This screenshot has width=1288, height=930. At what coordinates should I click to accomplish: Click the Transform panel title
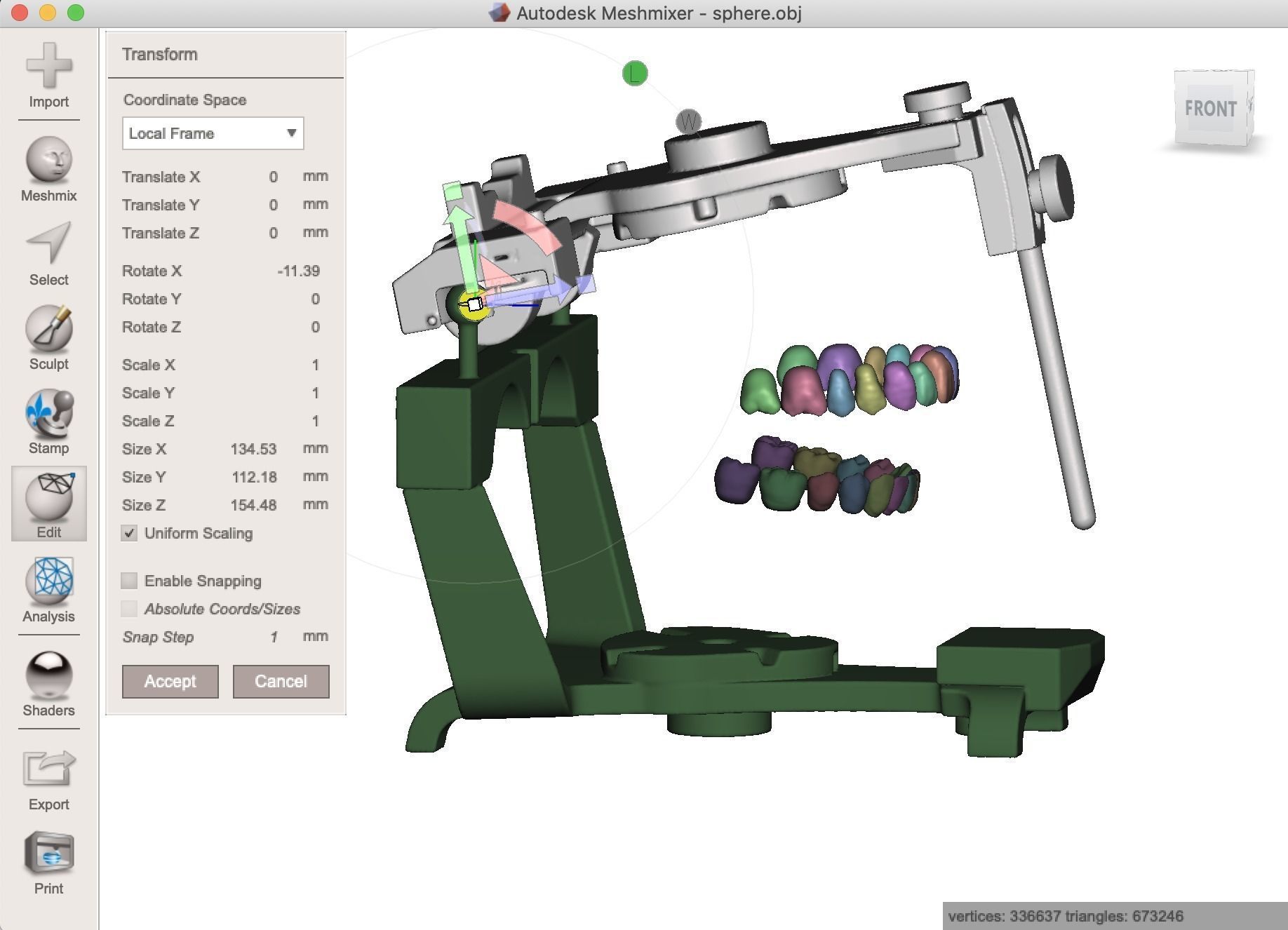[x=160, y=55]
